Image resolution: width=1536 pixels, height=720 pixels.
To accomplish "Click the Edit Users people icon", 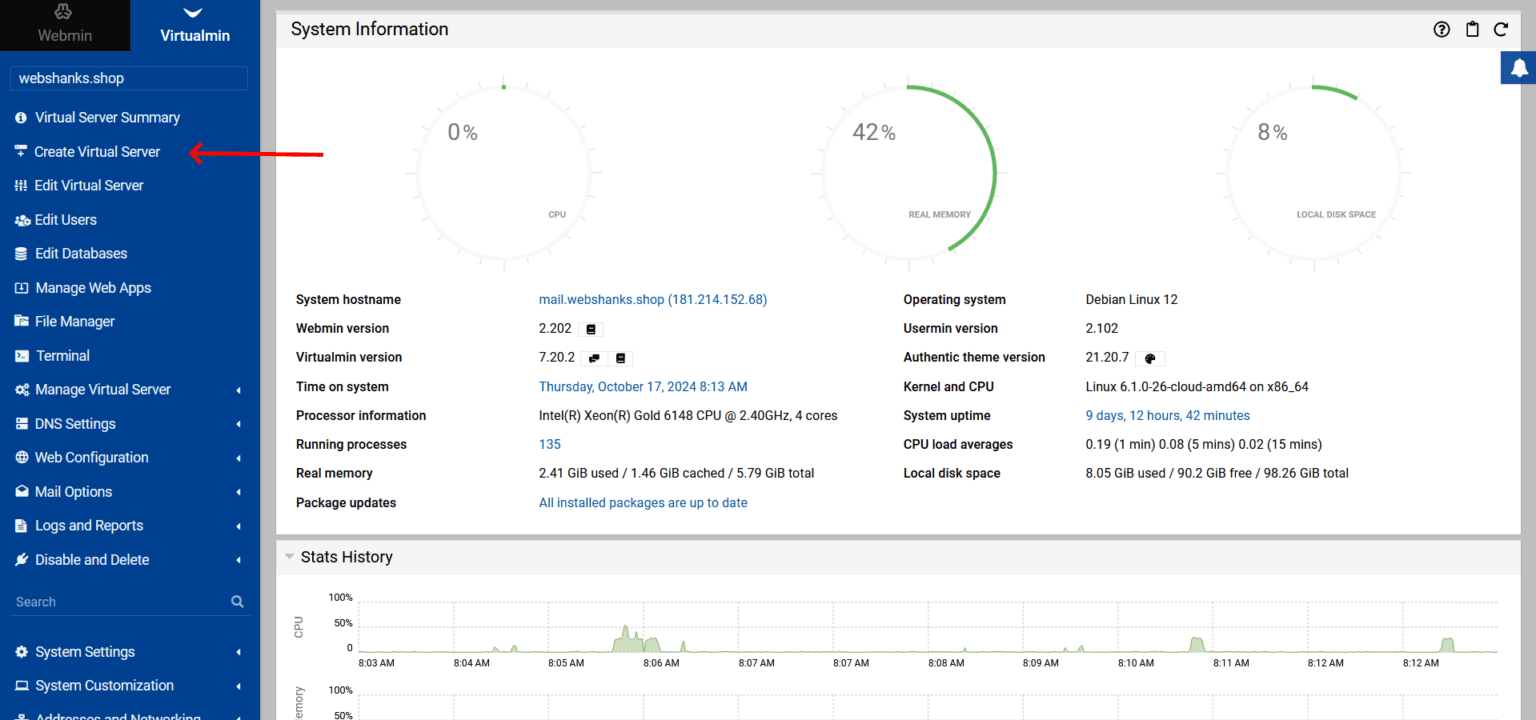I will pyautogui.click(x=22, y=219).
